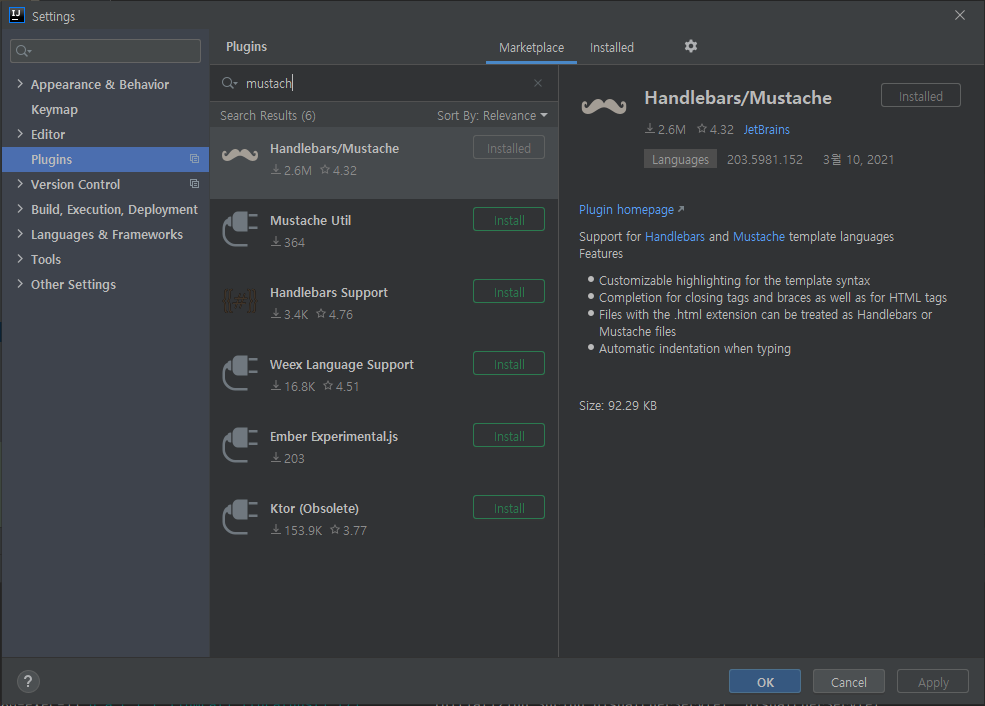
Task: Open the Handlebars link in description
Action: (675, 237)
